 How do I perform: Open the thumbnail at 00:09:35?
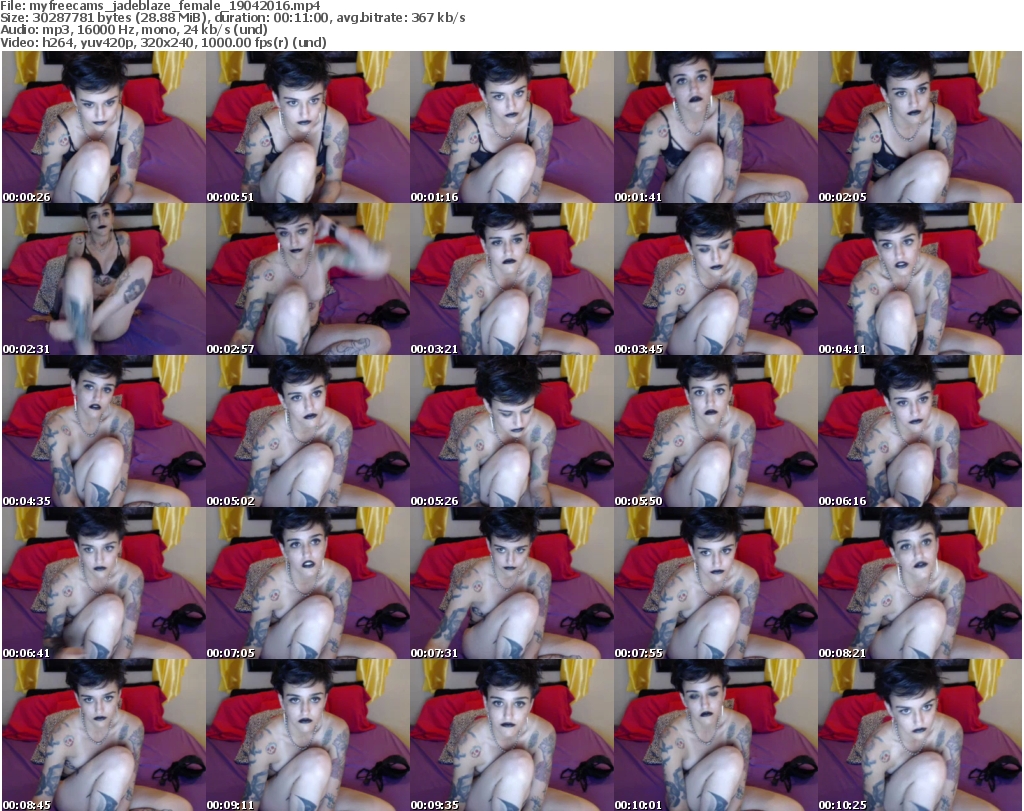[x=511, y=735]
